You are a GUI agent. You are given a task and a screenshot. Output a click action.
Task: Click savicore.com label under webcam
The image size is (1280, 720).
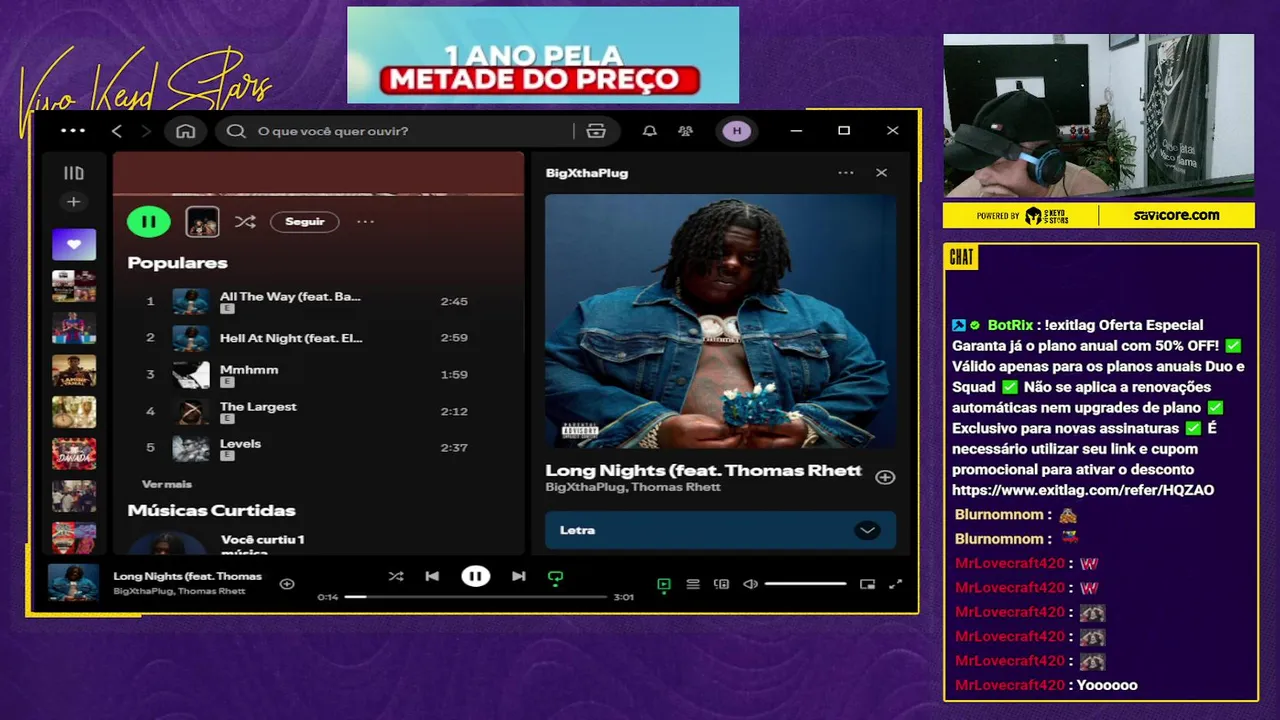point(1176,215)
